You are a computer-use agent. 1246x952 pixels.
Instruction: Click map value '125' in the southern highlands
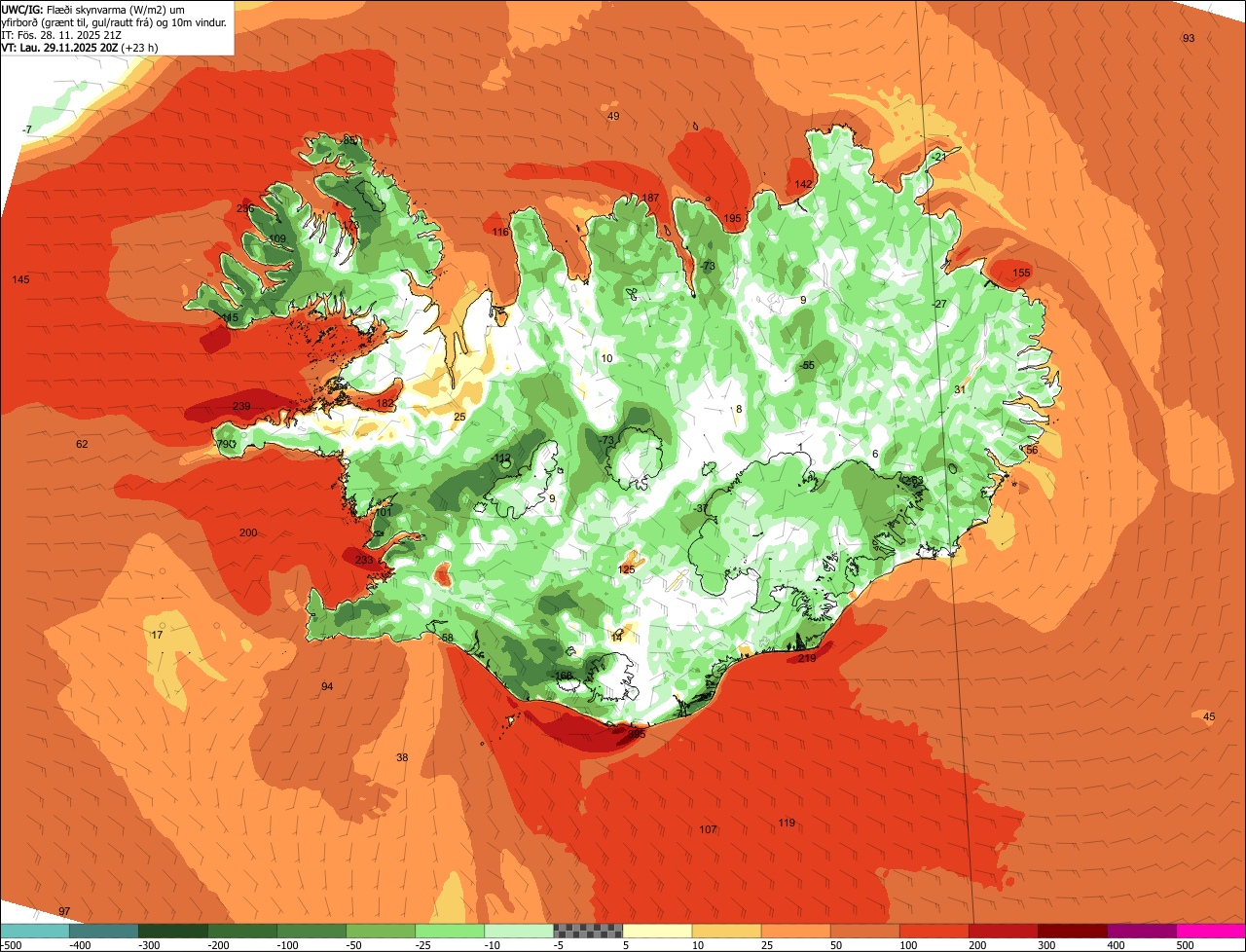point(627,569)
